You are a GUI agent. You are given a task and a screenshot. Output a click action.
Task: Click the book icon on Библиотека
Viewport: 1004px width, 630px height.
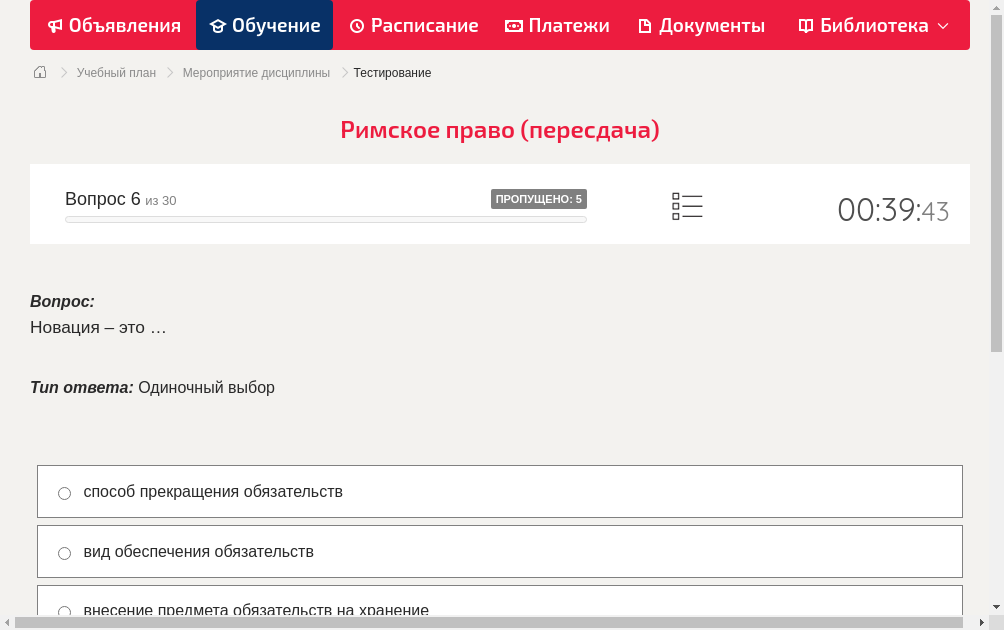[x=805, y=25]
